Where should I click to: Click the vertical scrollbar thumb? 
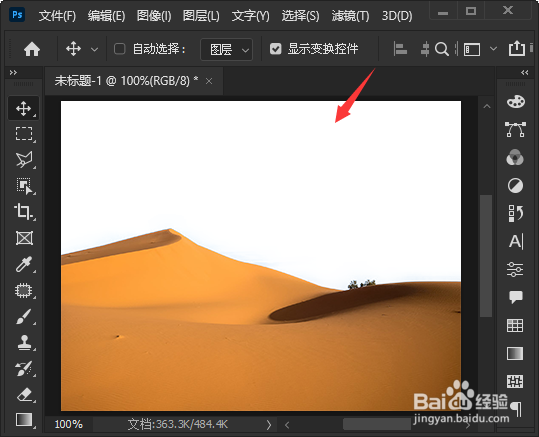coord(486,256)
